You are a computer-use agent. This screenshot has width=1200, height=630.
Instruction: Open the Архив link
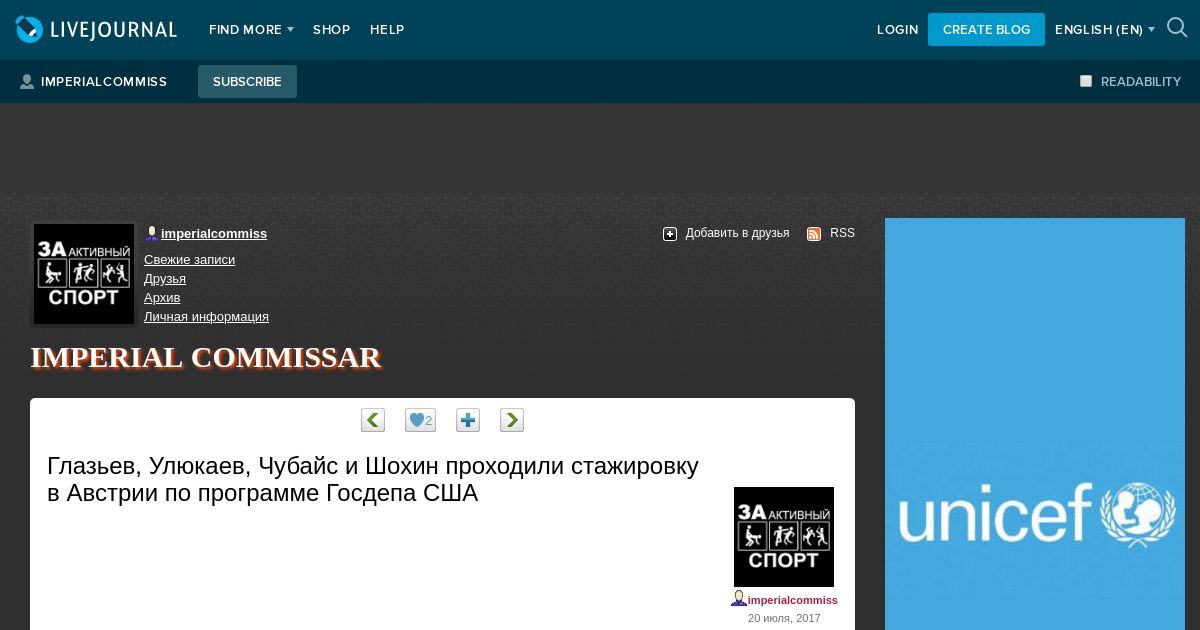[162, 298]
